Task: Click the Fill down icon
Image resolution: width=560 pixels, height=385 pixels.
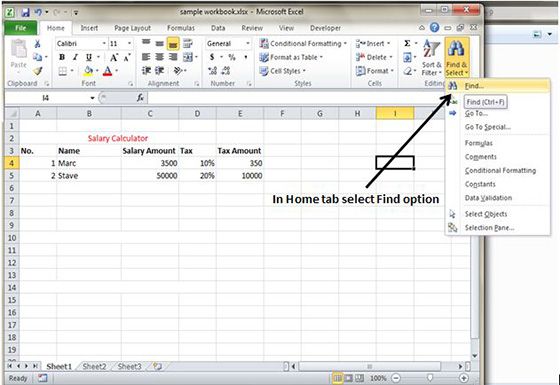Action: (x=407, y=57)
